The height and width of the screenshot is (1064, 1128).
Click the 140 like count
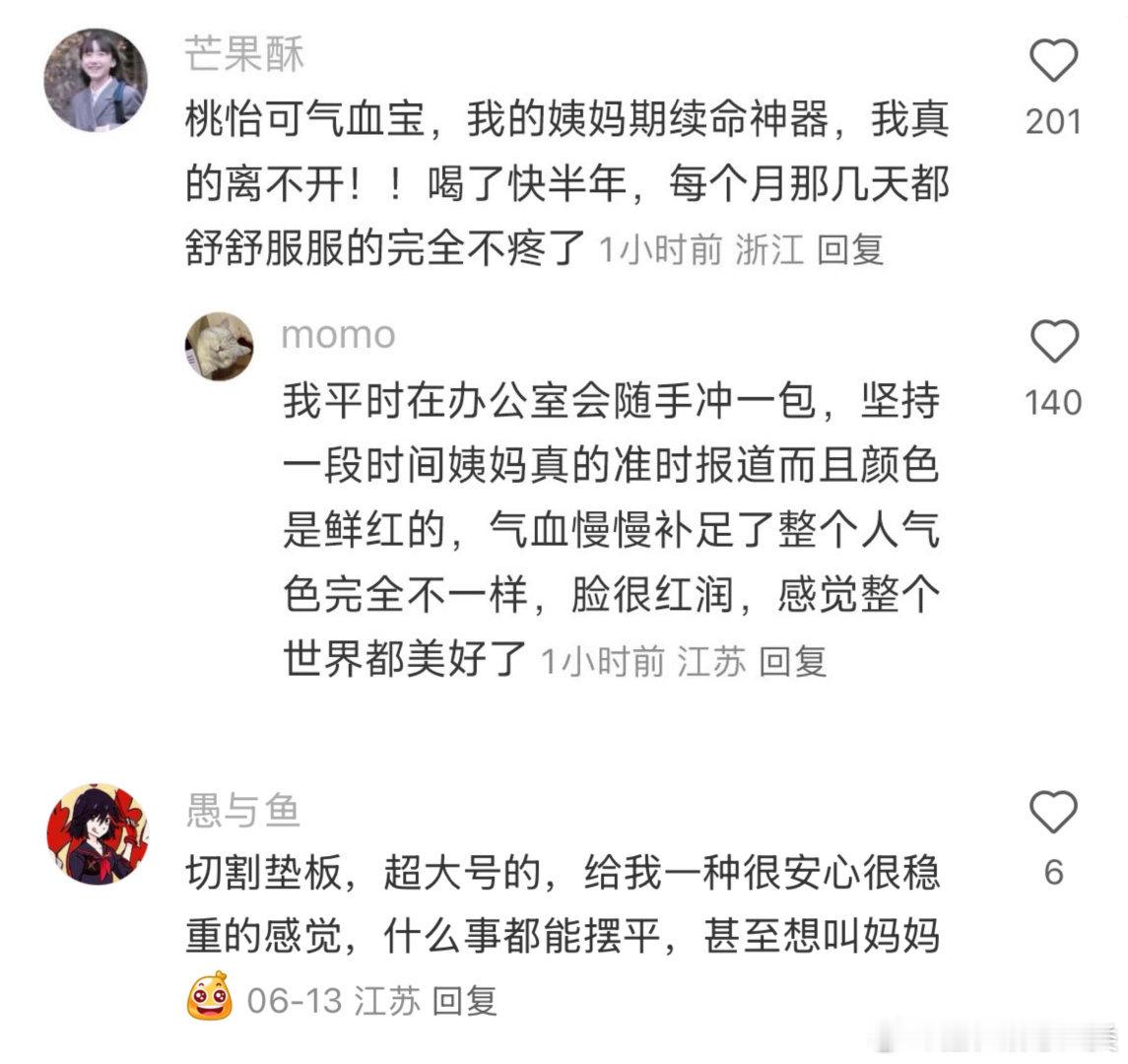[x=1054, y=402]
